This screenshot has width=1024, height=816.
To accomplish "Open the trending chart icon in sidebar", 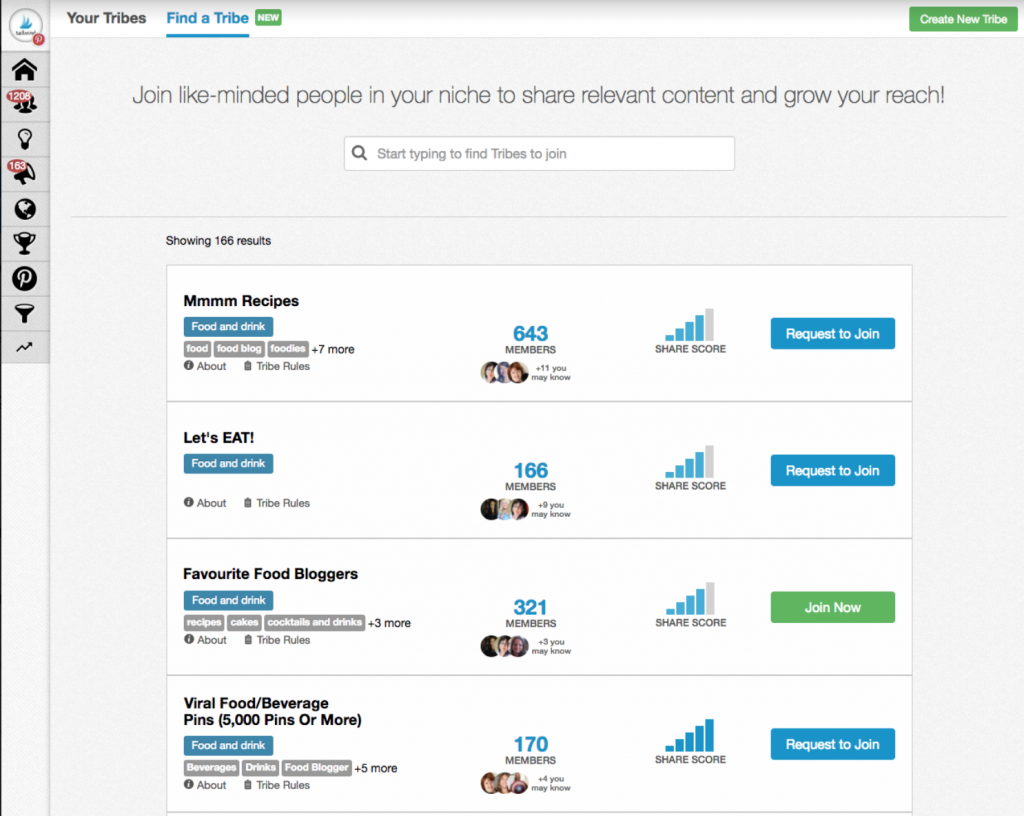I will 25,347.
